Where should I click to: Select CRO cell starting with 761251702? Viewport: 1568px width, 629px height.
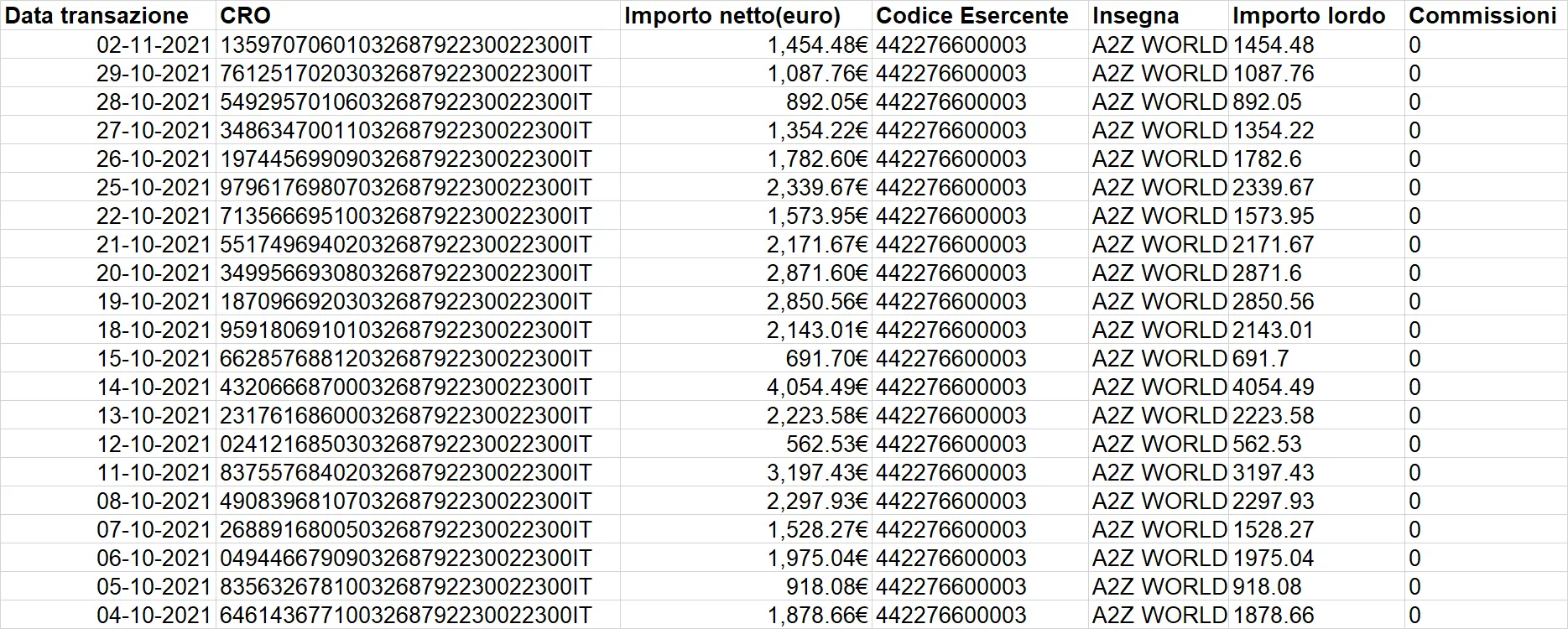(405, 74)
